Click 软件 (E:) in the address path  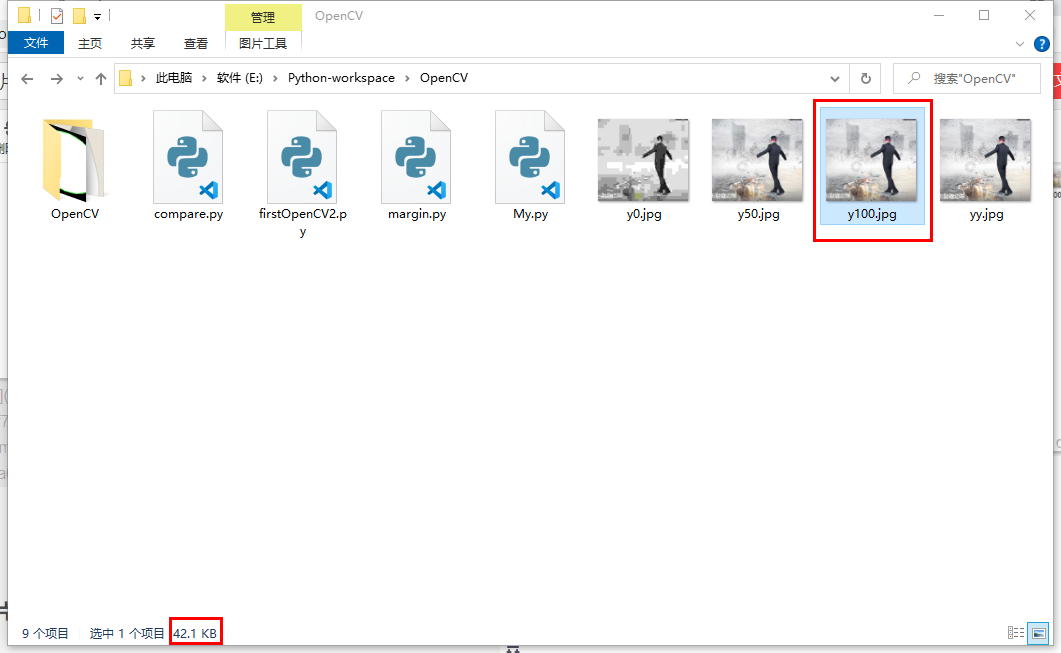coord(240,78)
